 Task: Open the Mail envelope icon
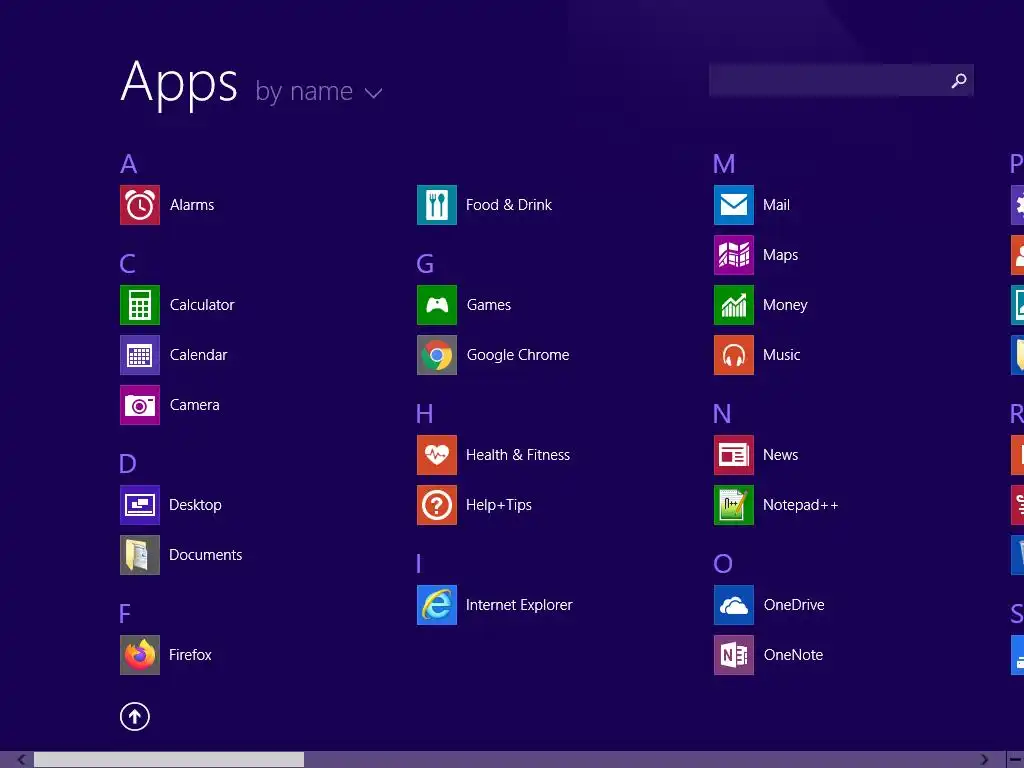coord(734,205)
